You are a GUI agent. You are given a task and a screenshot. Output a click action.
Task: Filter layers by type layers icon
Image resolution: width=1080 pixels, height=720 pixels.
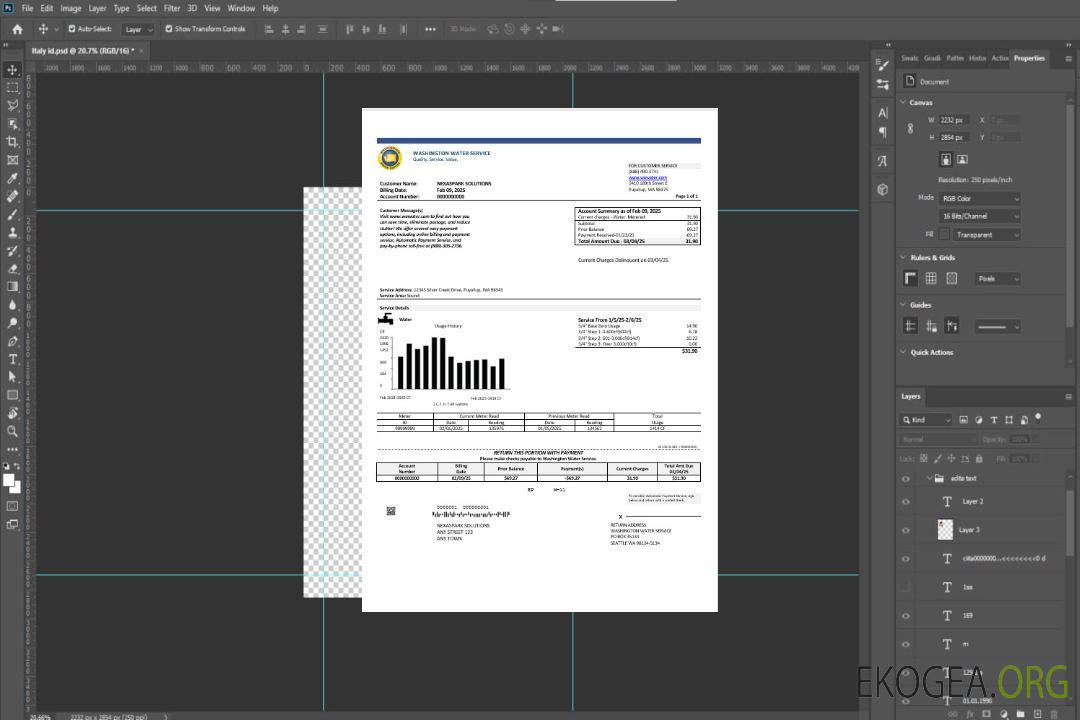coord(993,420)
